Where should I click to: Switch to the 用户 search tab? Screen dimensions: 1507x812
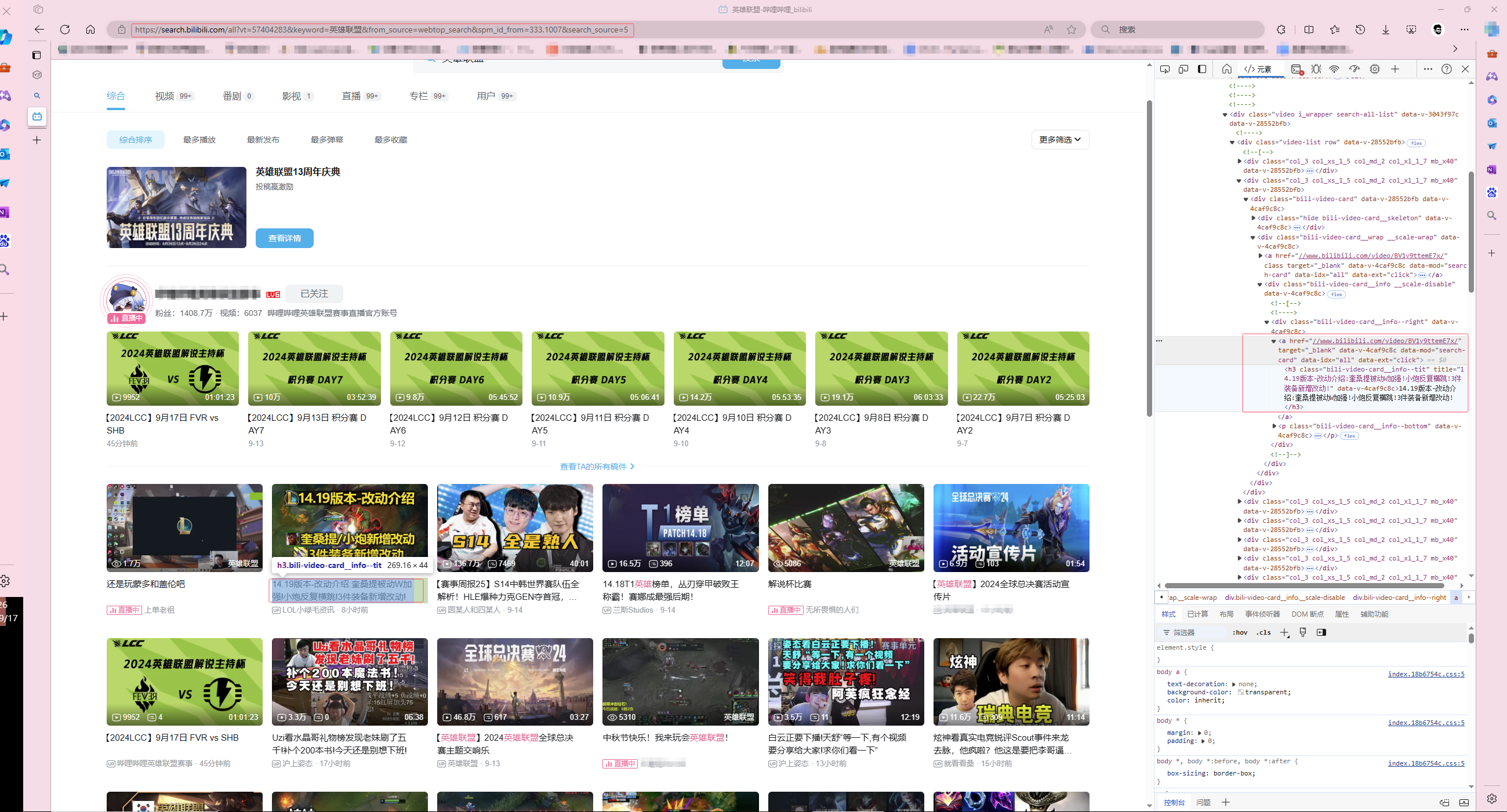pyautogui.click(x=496, y=96)
